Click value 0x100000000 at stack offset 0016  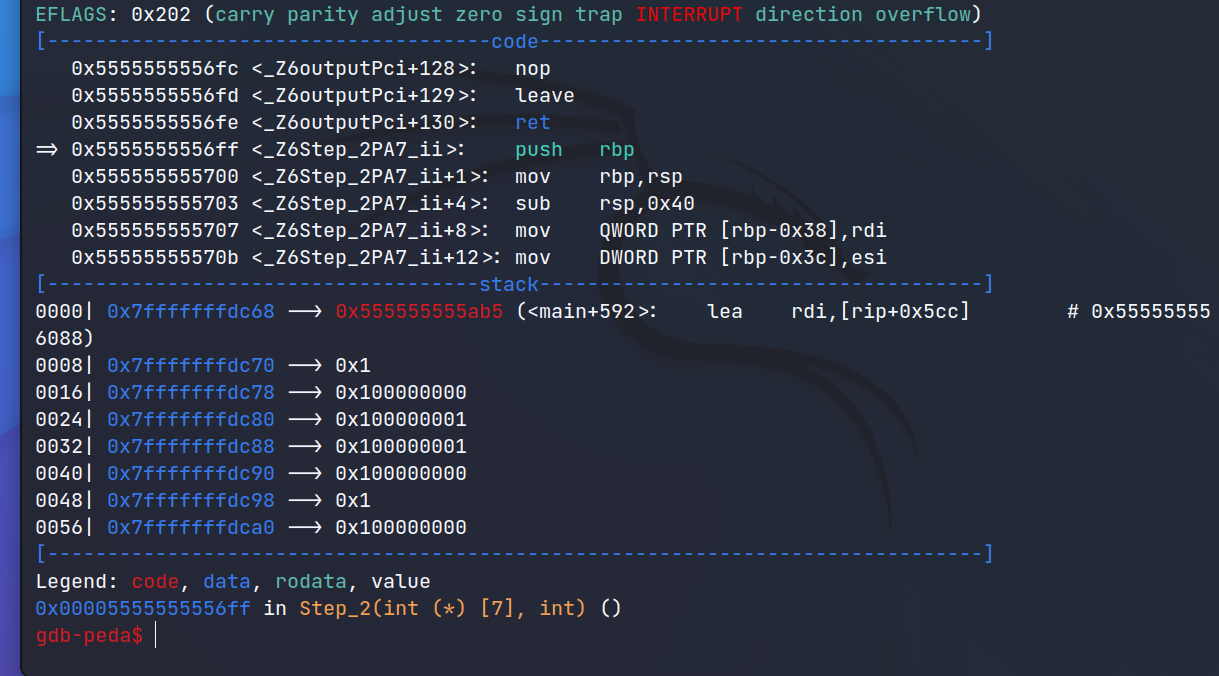tap(401, 393)
